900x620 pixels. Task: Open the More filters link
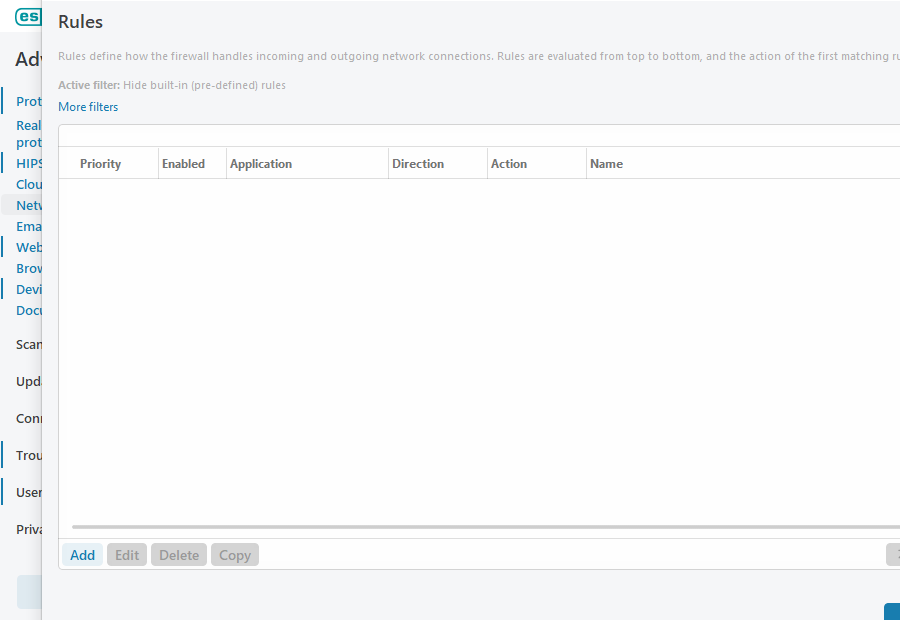(x=88, y=107)
